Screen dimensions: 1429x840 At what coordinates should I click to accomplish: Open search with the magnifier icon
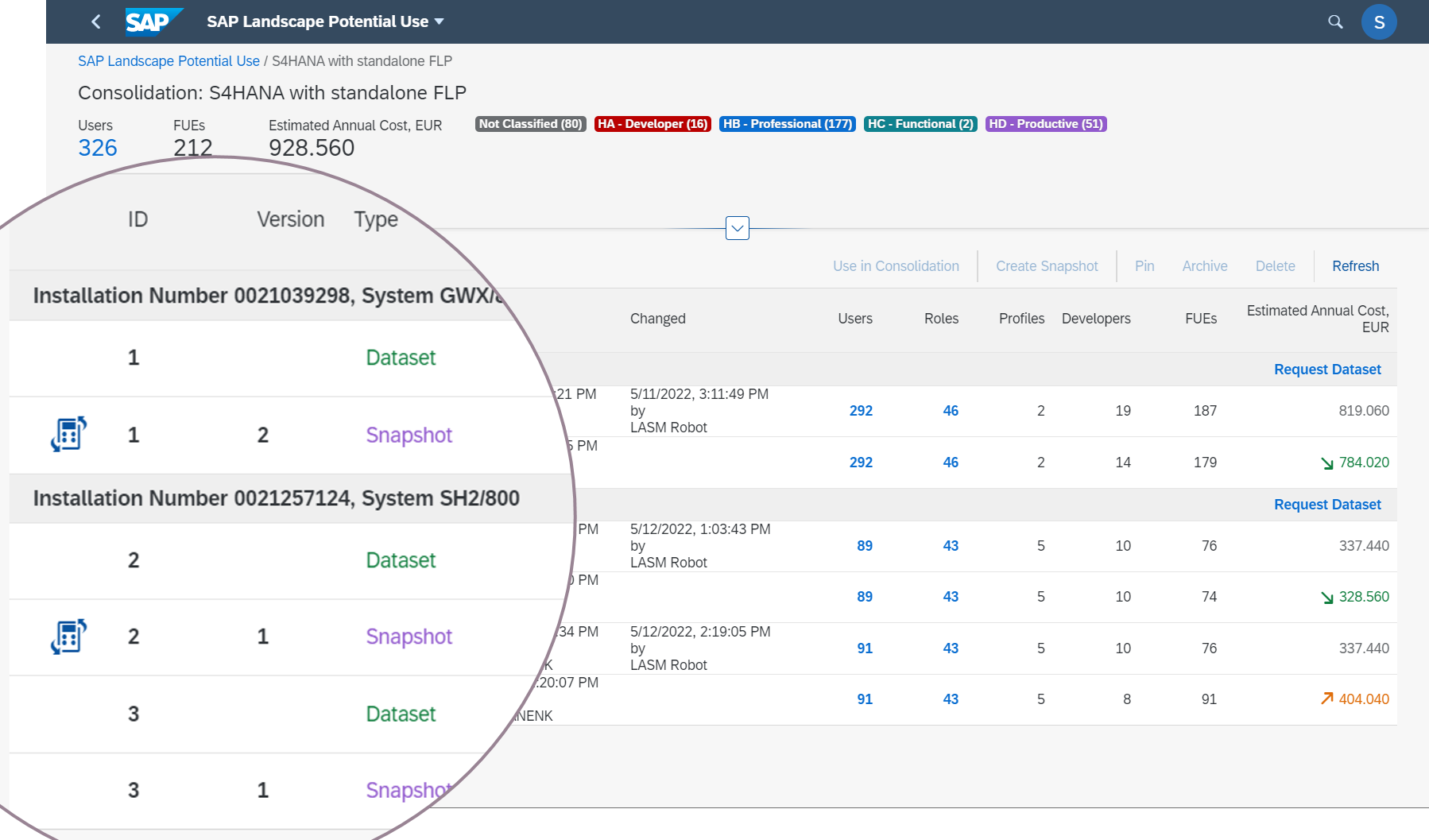[x=1335, y=21]
